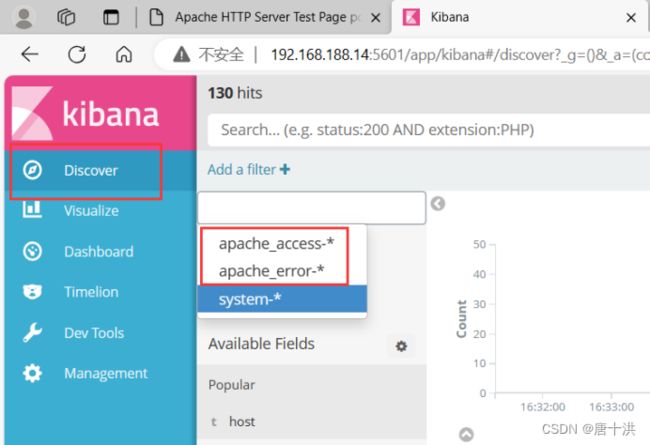The height and width of the screenshot is (445, 650).
Task: Close the Apache HTTP Server Test Page tab
Action: click(376, 17)
